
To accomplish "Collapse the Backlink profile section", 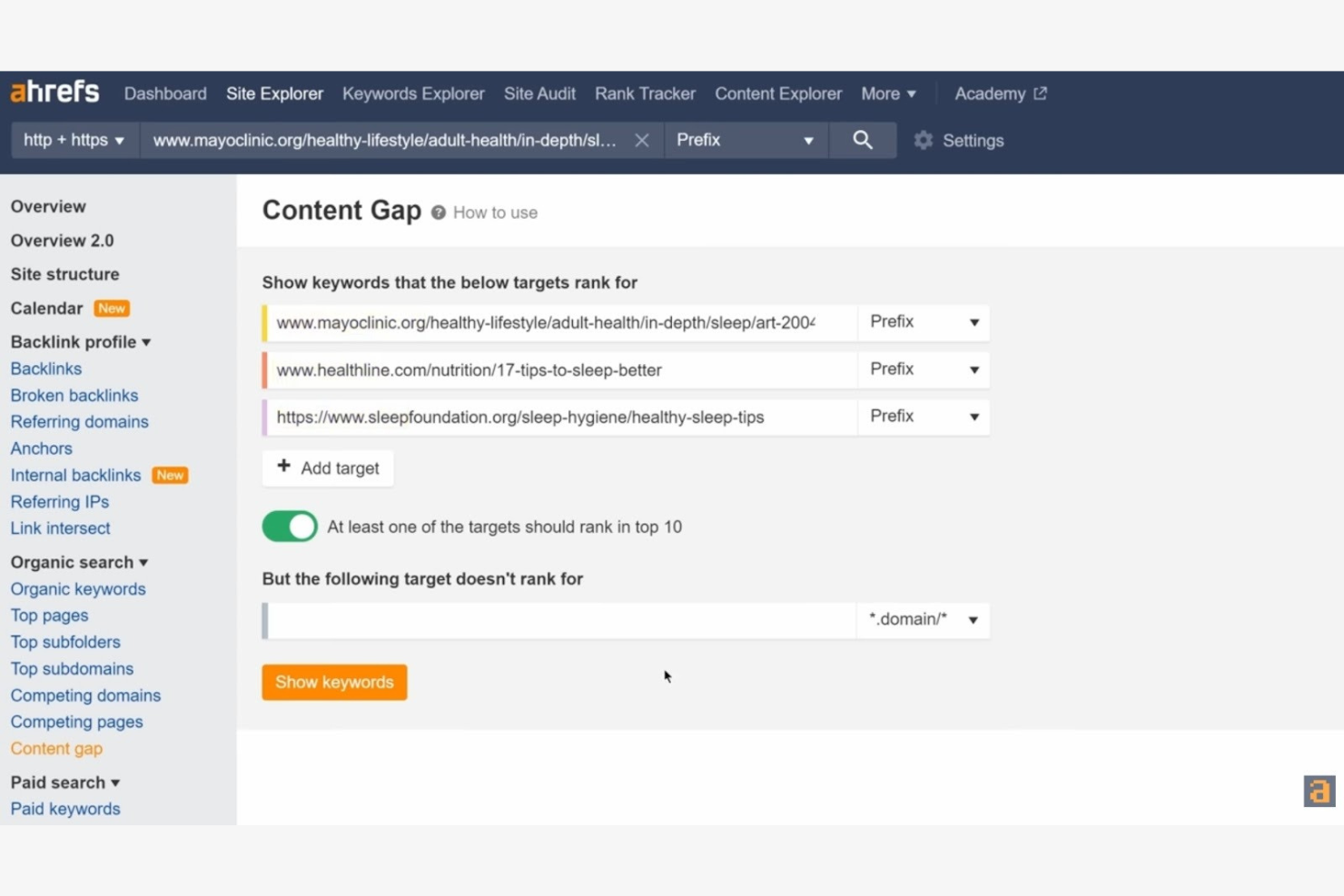I will pyautogui.click(x=81, y=342).
